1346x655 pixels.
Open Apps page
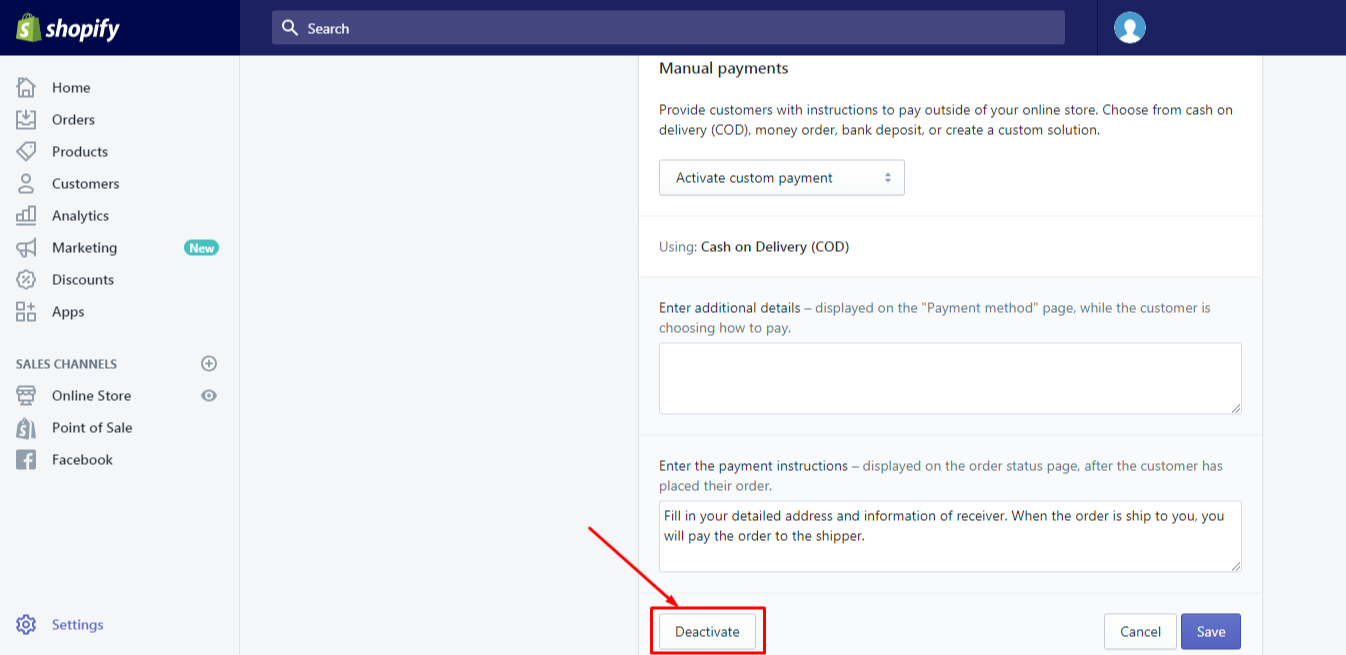(68, 312)
